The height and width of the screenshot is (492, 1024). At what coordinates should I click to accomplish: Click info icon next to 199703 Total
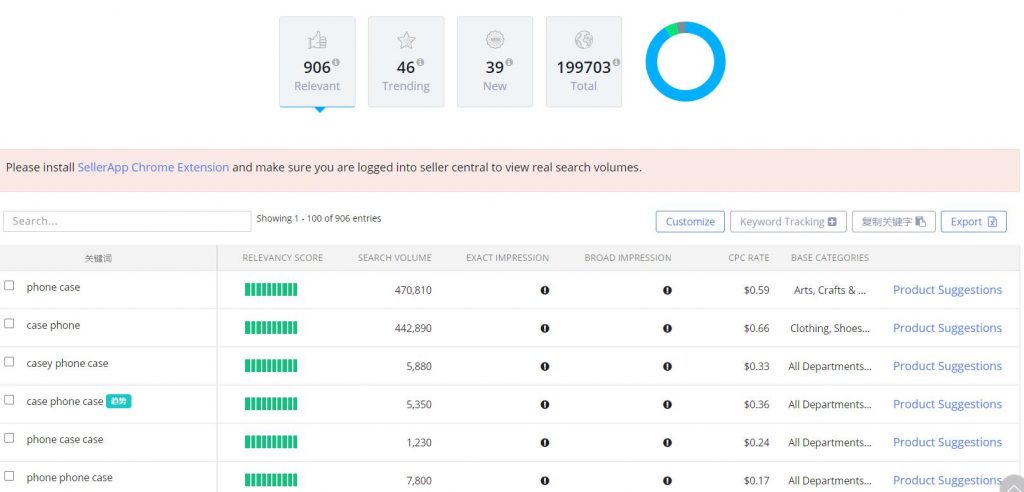click(x=616, y=63)
